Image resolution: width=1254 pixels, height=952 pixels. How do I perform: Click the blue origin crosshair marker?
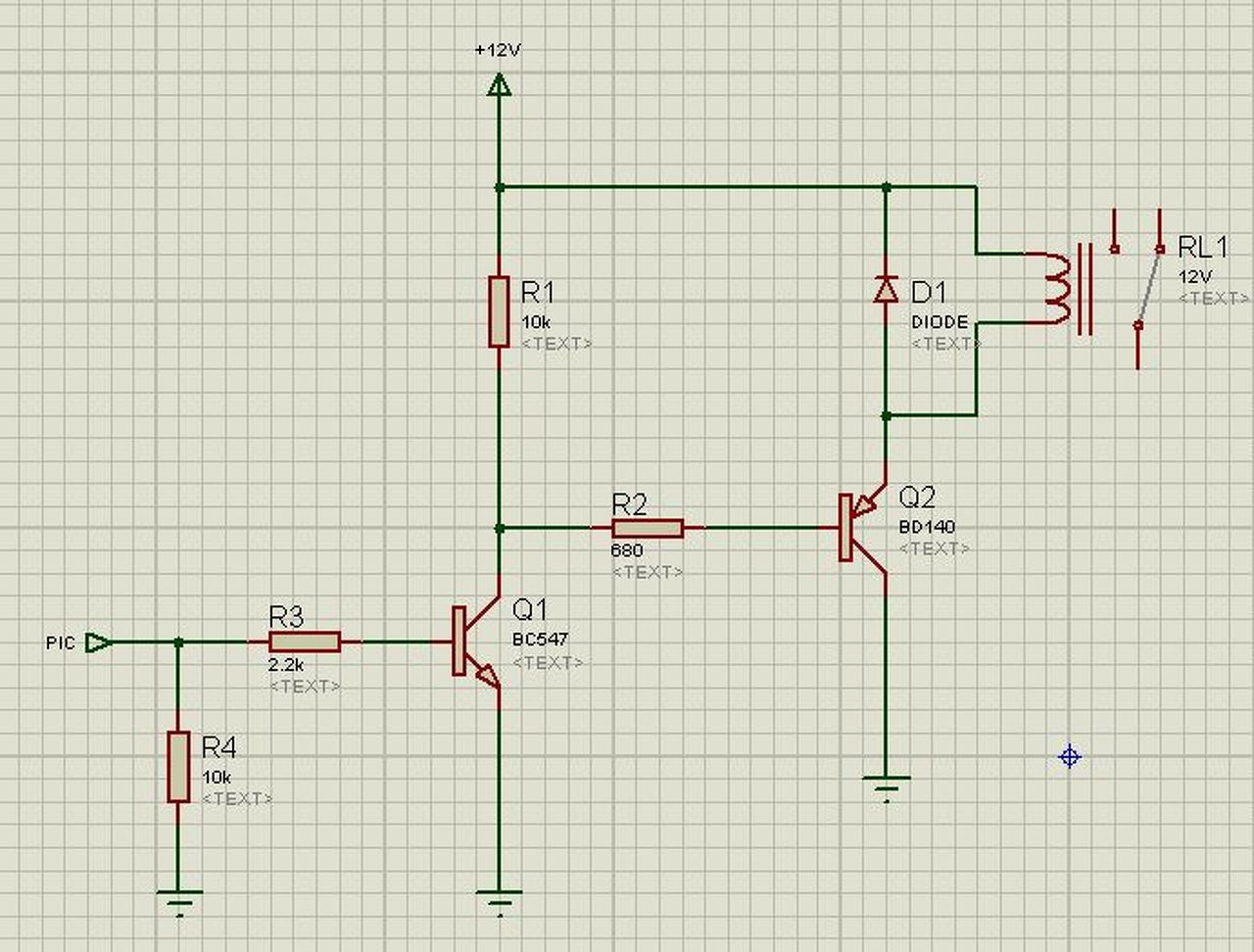coord(1070,756)
